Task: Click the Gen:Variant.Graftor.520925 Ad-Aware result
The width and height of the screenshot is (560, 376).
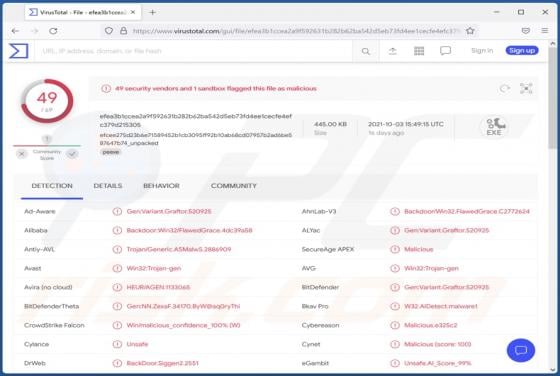Action: click(x=169, y=211)
